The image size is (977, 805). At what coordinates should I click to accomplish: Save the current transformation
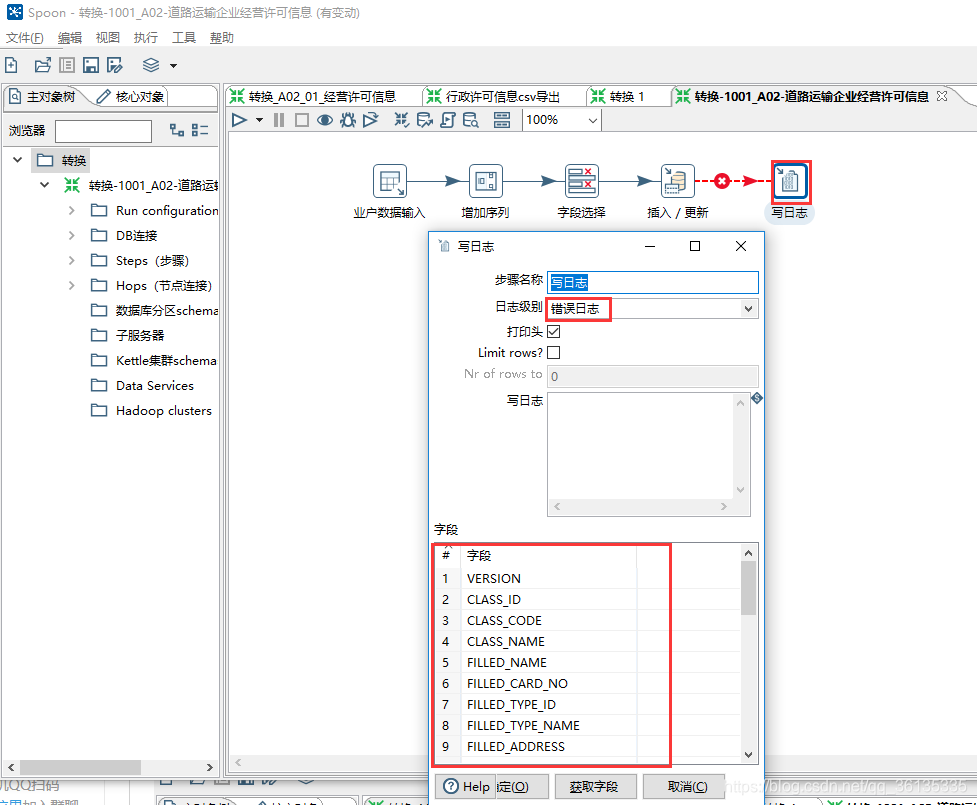(91, 65)
